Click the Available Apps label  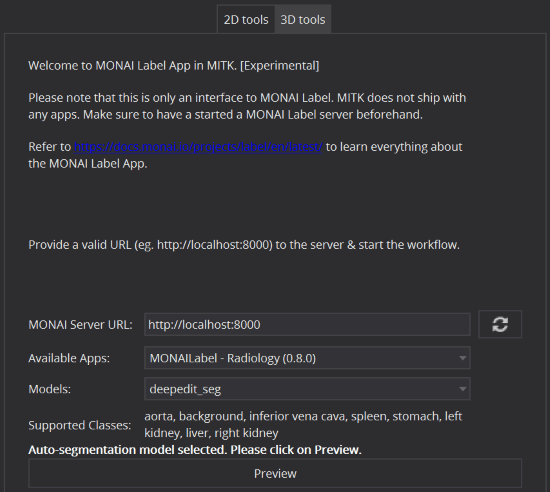coord(69,358)
